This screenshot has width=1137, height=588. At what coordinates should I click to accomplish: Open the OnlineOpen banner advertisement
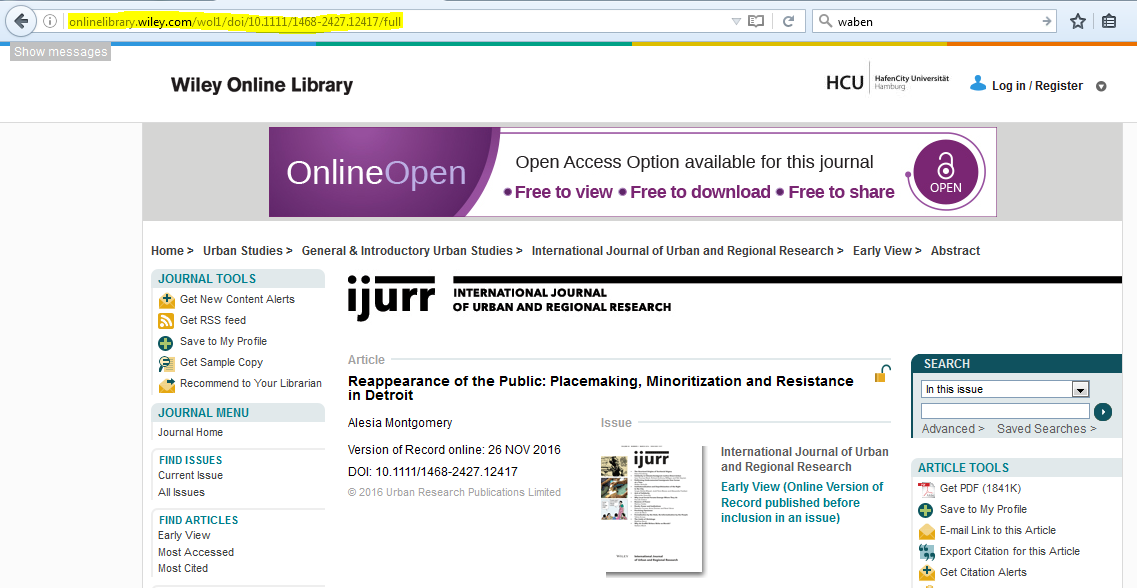coord(632,172)
